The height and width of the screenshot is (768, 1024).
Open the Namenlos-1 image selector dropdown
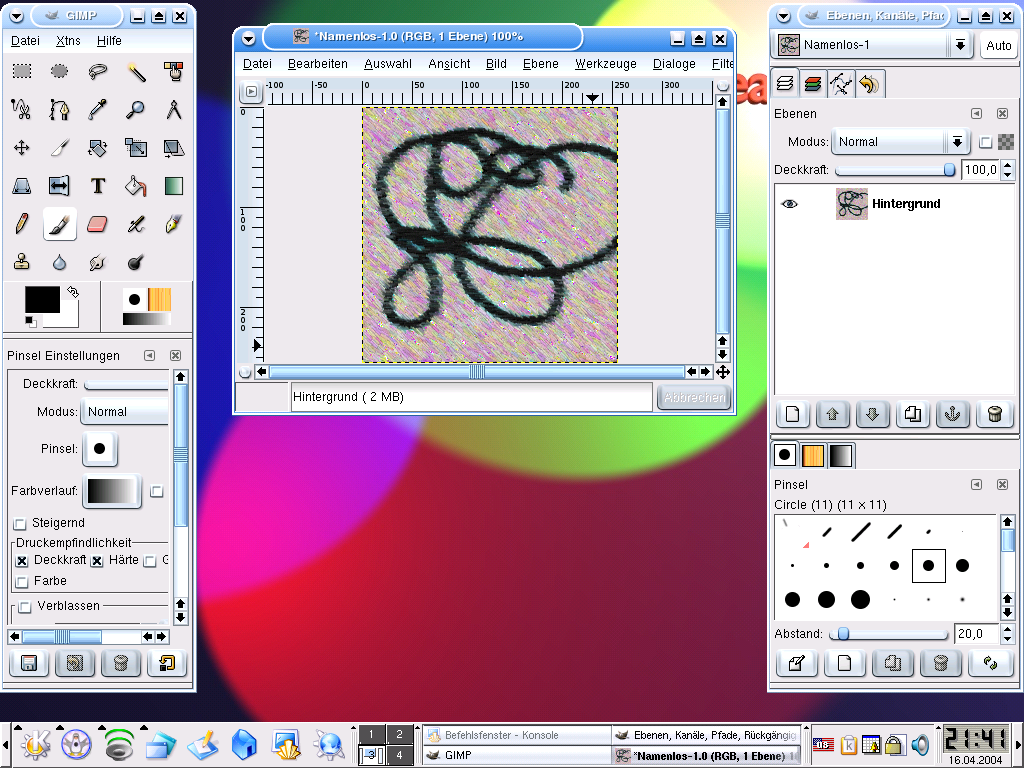coord(960,46)
